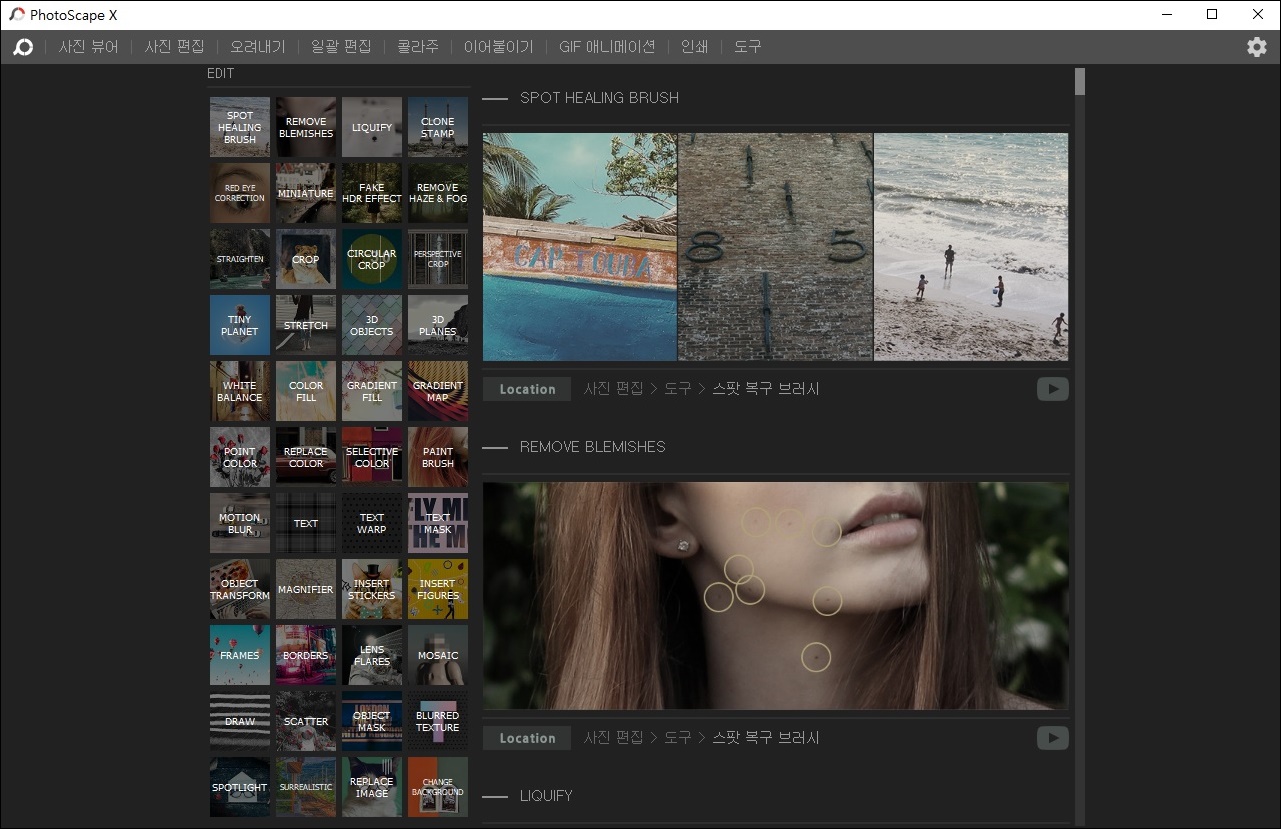Play the Spot Healing Brush video
The height and width of the screenshot is (829, 1281).
(x=1052, y=389)
